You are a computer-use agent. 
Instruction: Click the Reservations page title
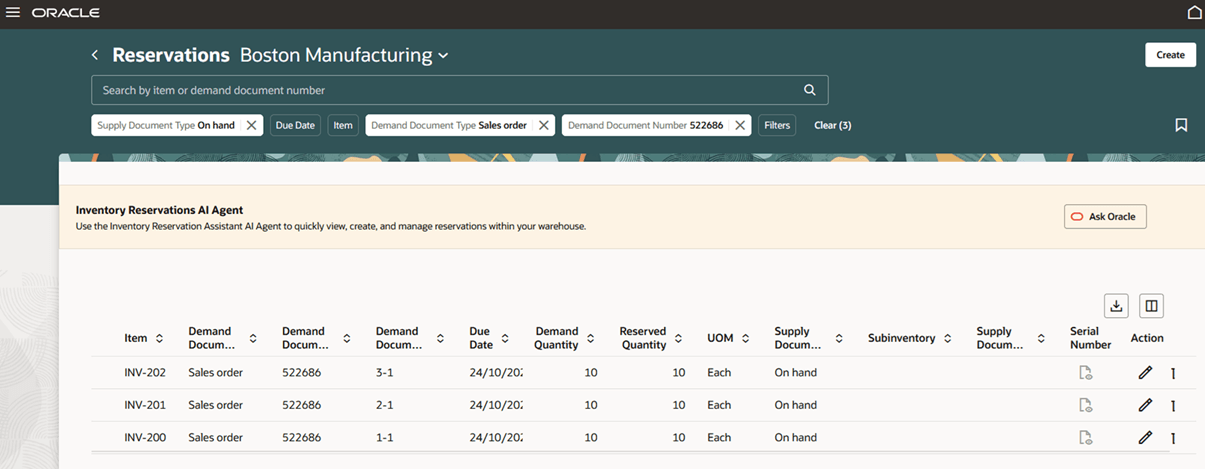tap(171, 55)
